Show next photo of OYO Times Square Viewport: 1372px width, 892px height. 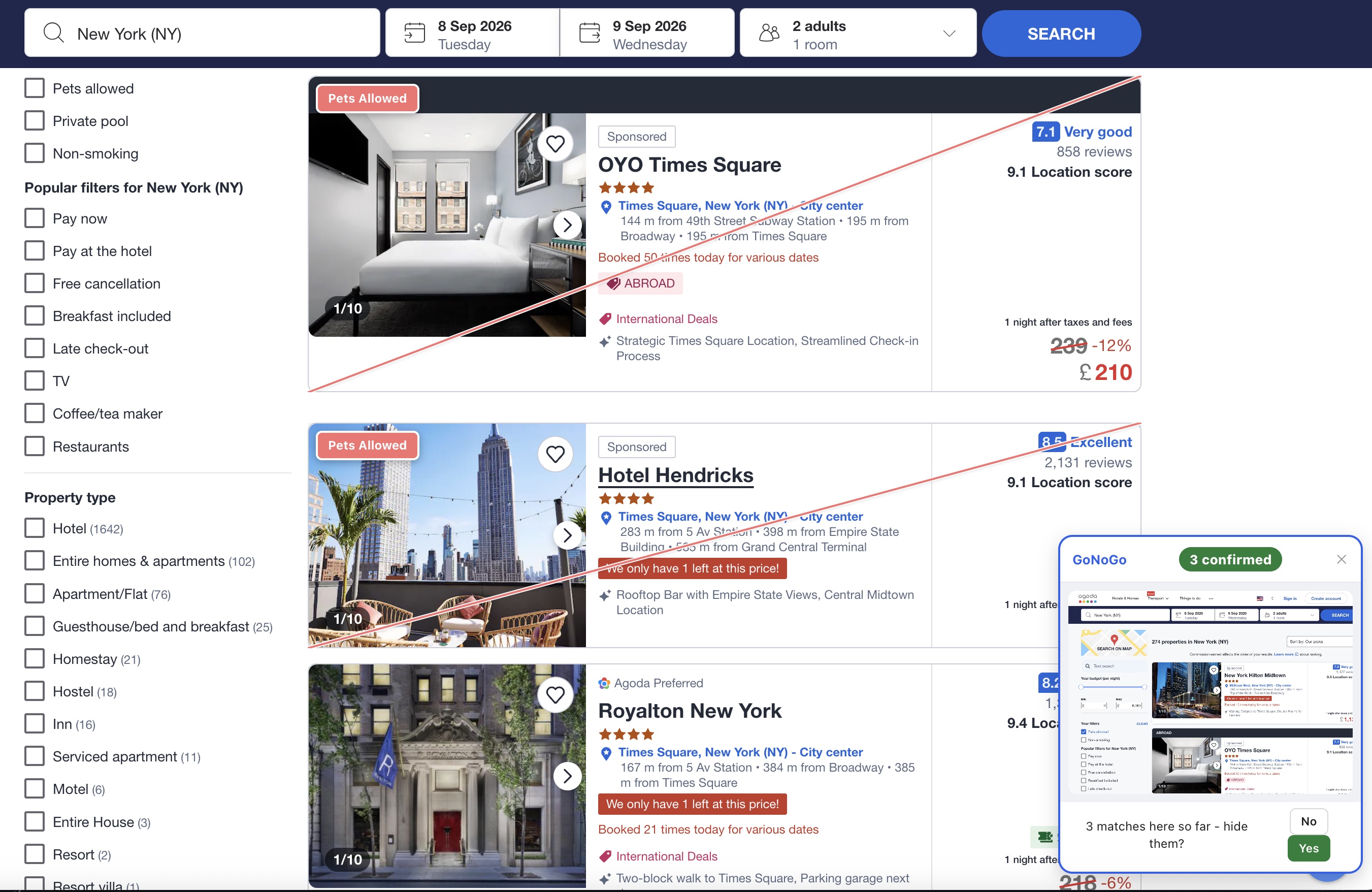coord(567,225)
